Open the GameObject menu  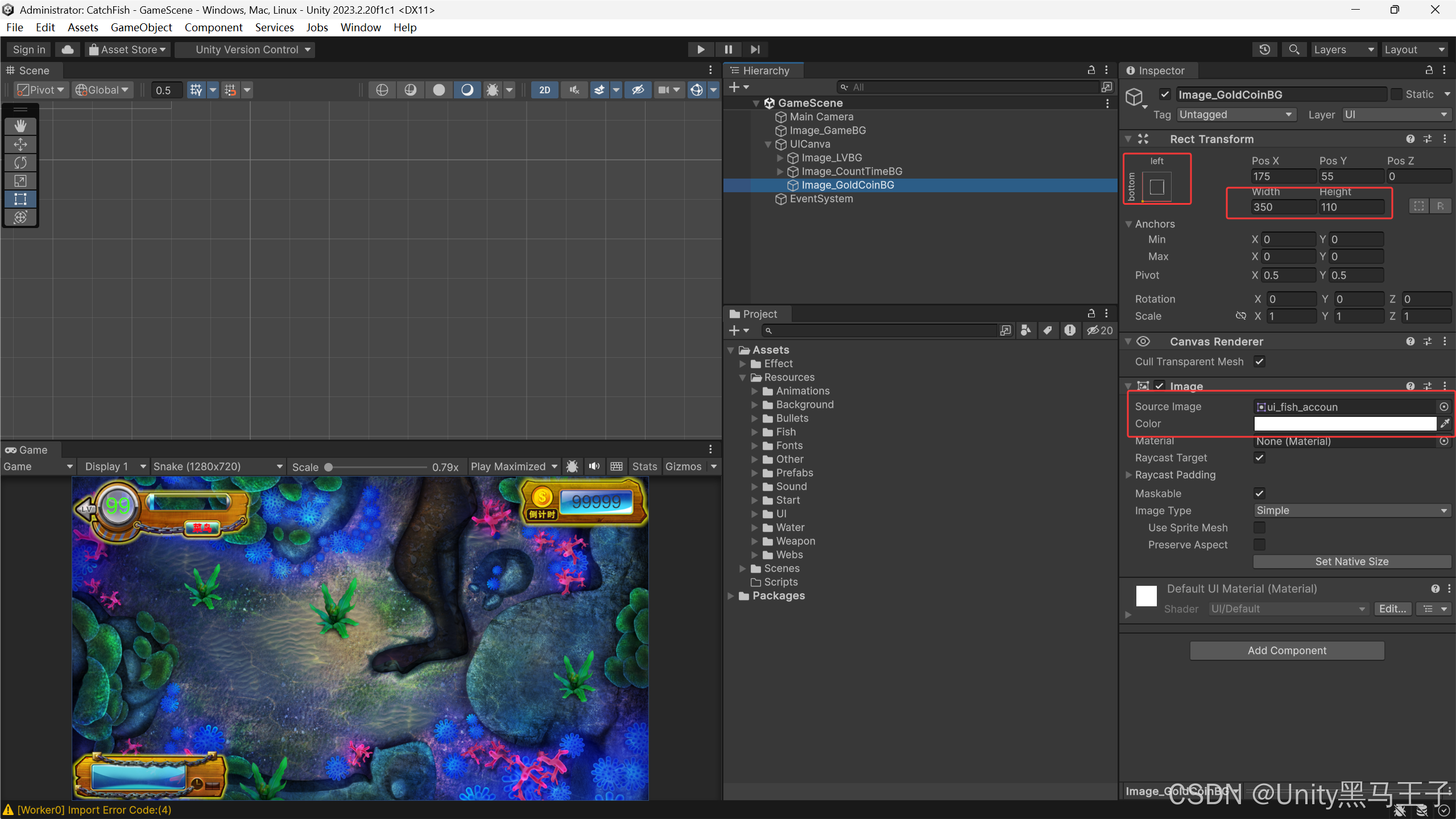click(x=141, y=27)
